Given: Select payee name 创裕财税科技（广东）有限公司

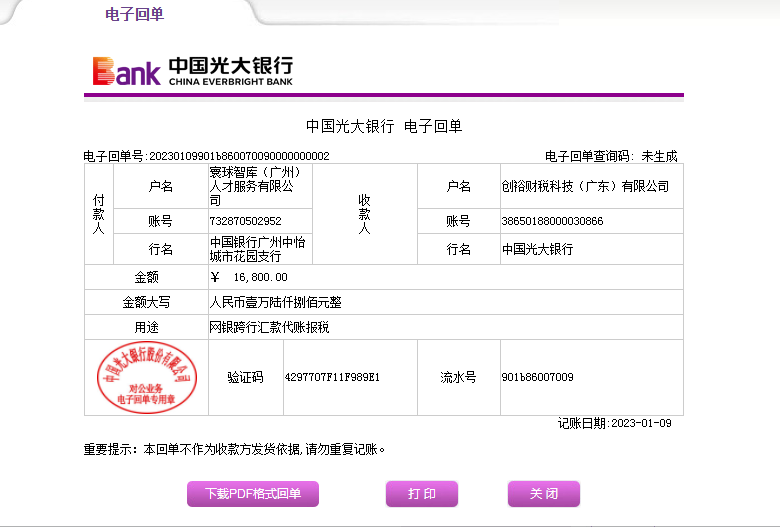Looking at the screenshot, I should [585, 186].
